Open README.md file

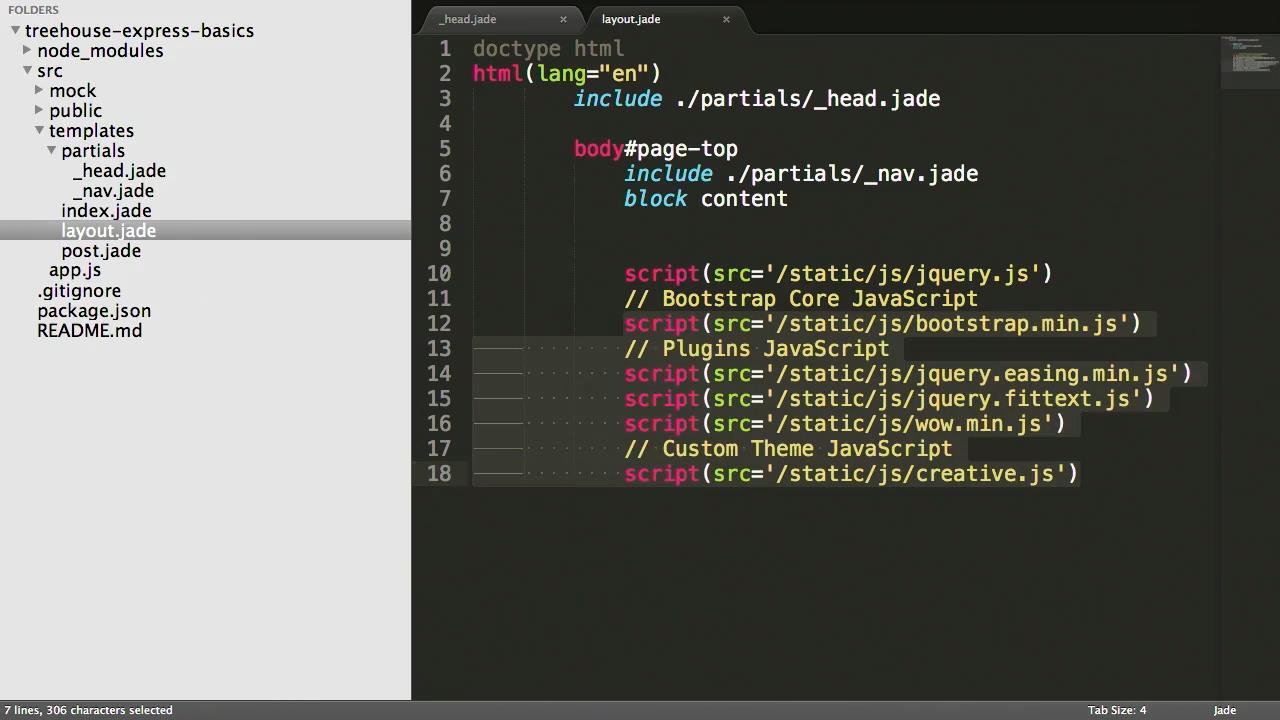tap(89, 331)
